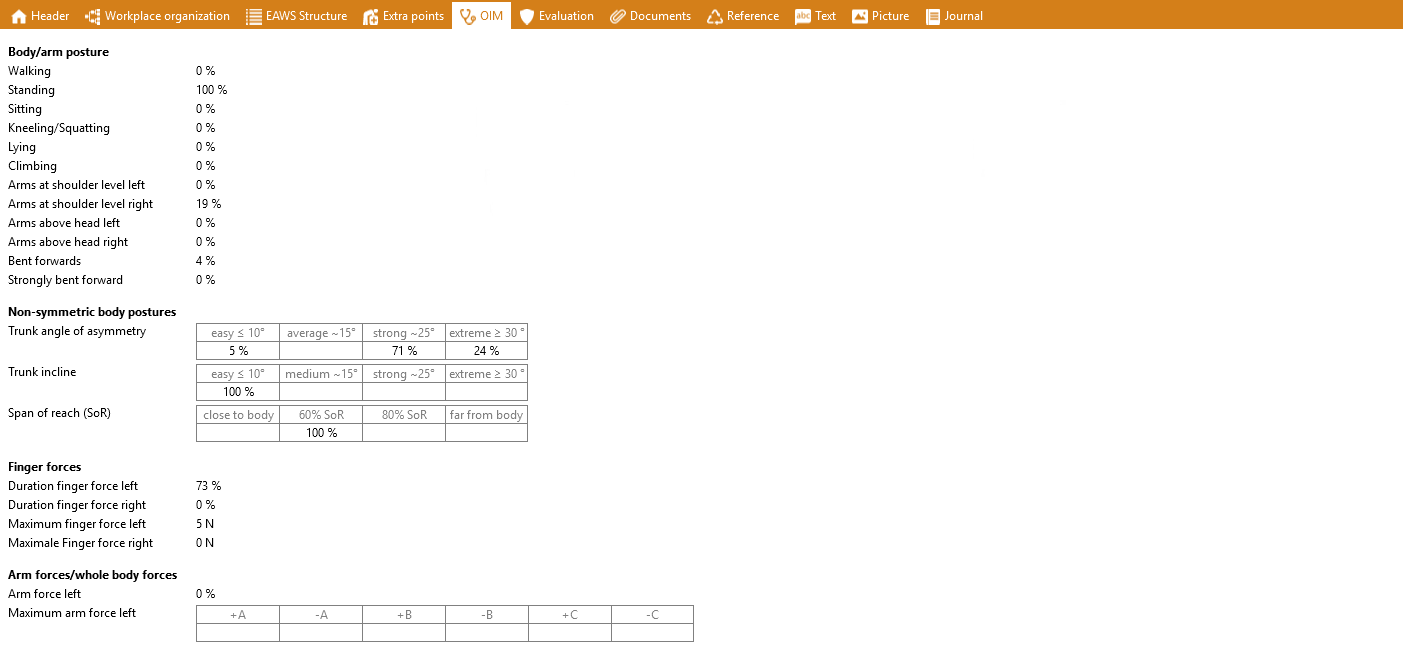Select Arms at shoulder level right value
This screenshot has height=645, width=1403.
tap(208, 204)
